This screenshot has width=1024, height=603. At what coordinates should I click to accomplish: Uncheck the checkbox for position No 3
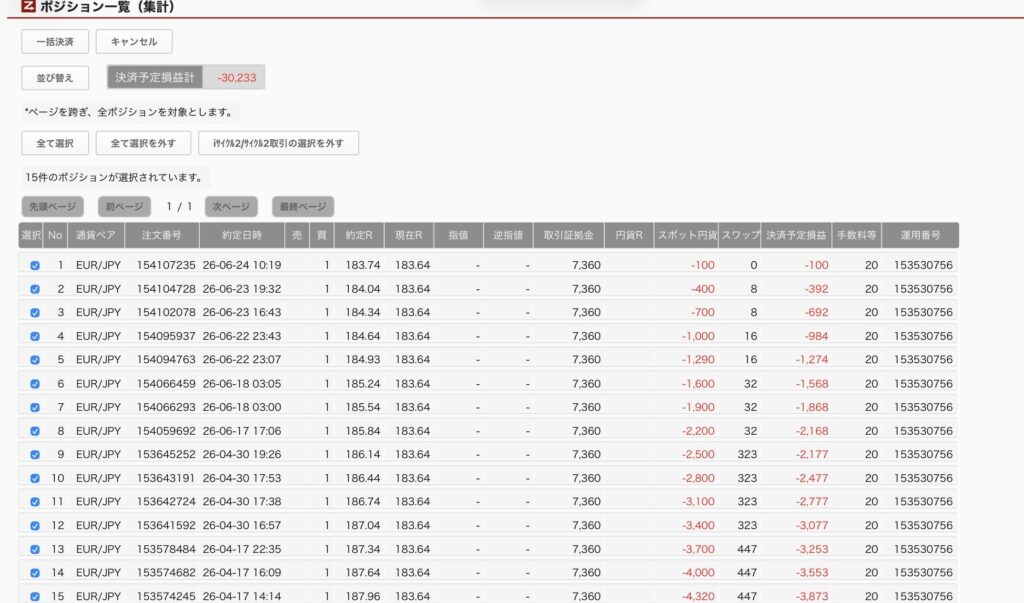click(35, 312)
